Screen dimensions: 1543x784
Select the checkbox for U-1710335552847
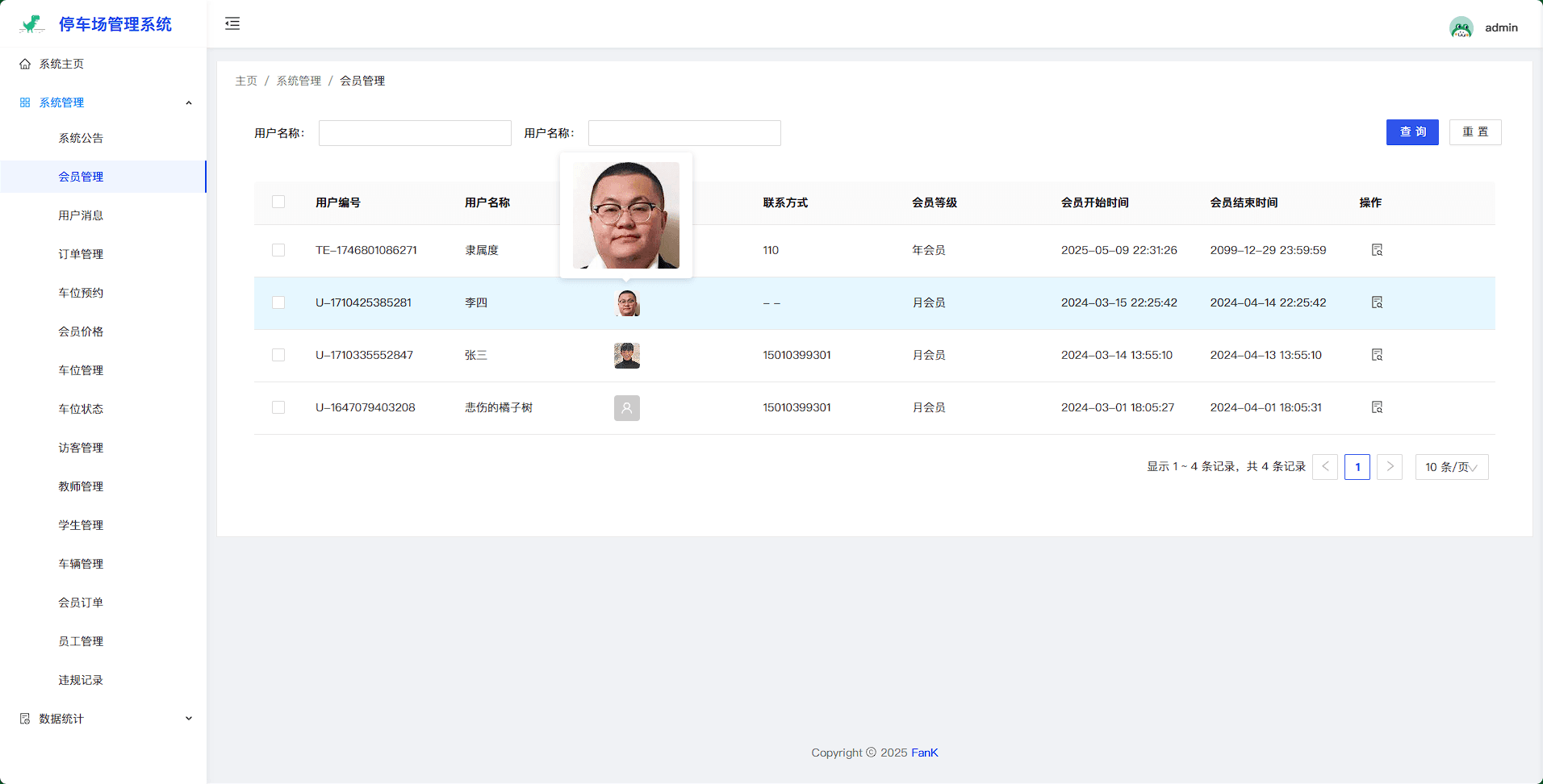coord(278,355)
